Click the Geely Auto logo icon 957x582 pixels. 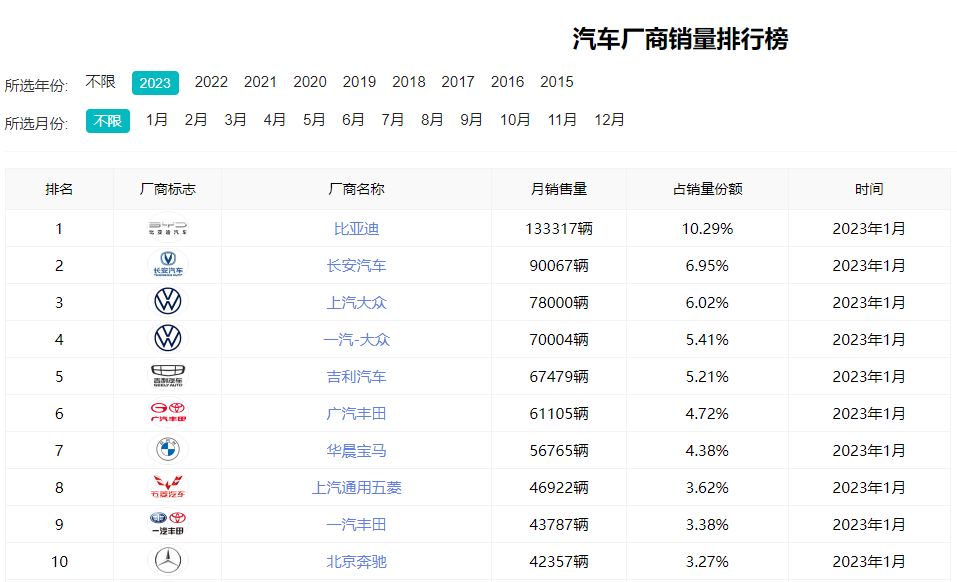pos(167,376)
